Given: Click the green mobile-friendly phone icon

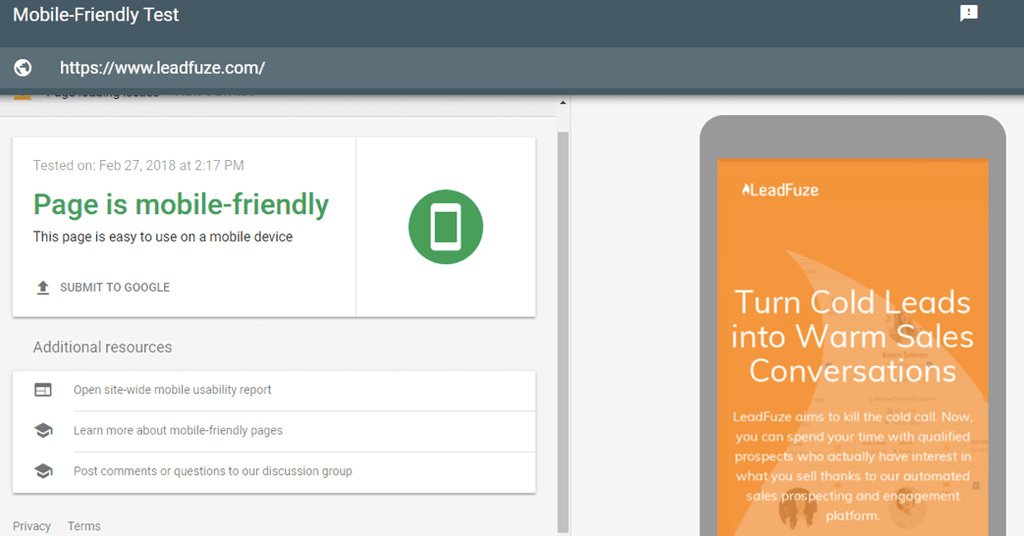Looking at the screenshot, I should click(x=446, y=227).
